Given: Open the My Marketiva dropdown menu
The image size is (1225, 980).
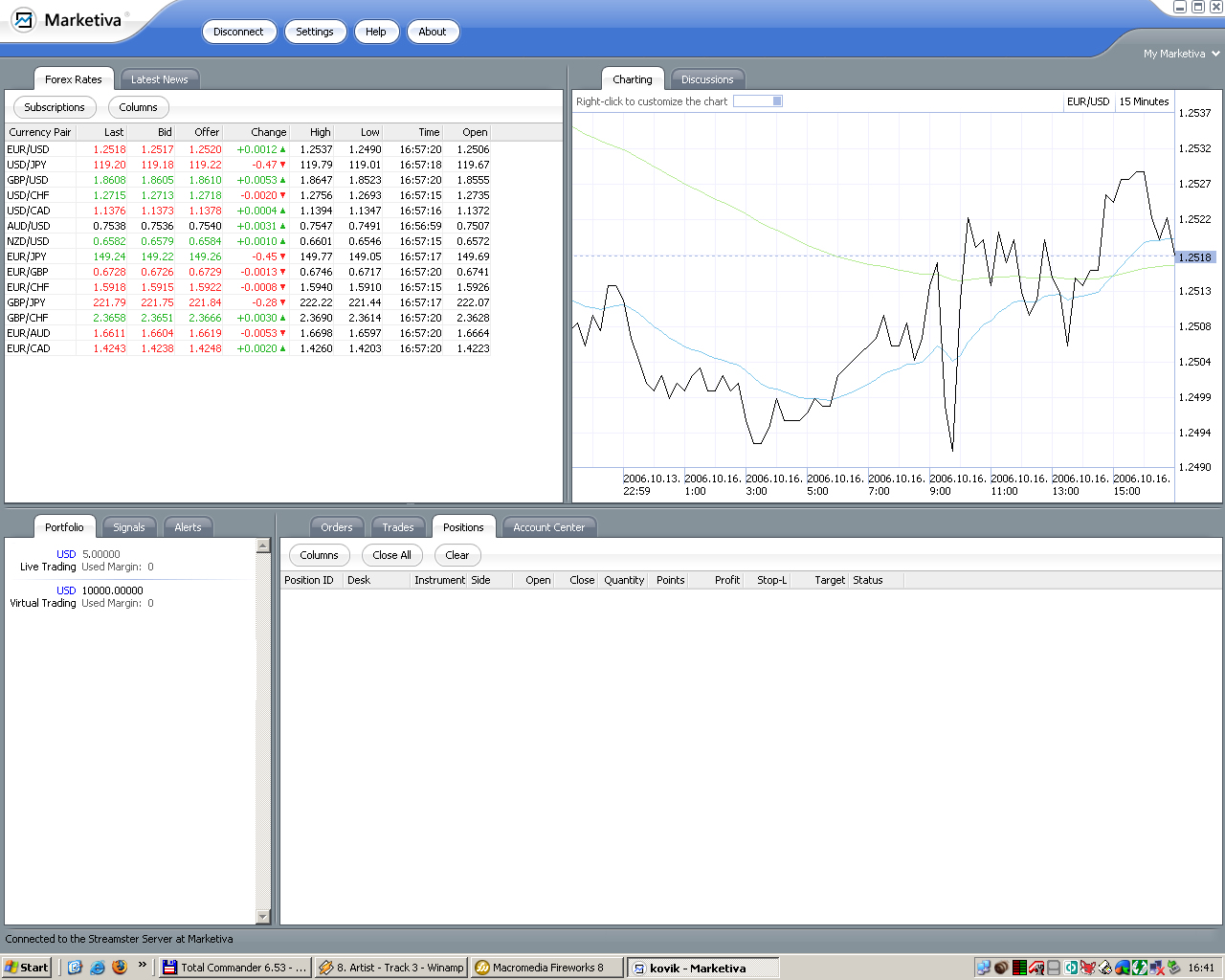Looking at the screenshot, I should point(1182,54).
